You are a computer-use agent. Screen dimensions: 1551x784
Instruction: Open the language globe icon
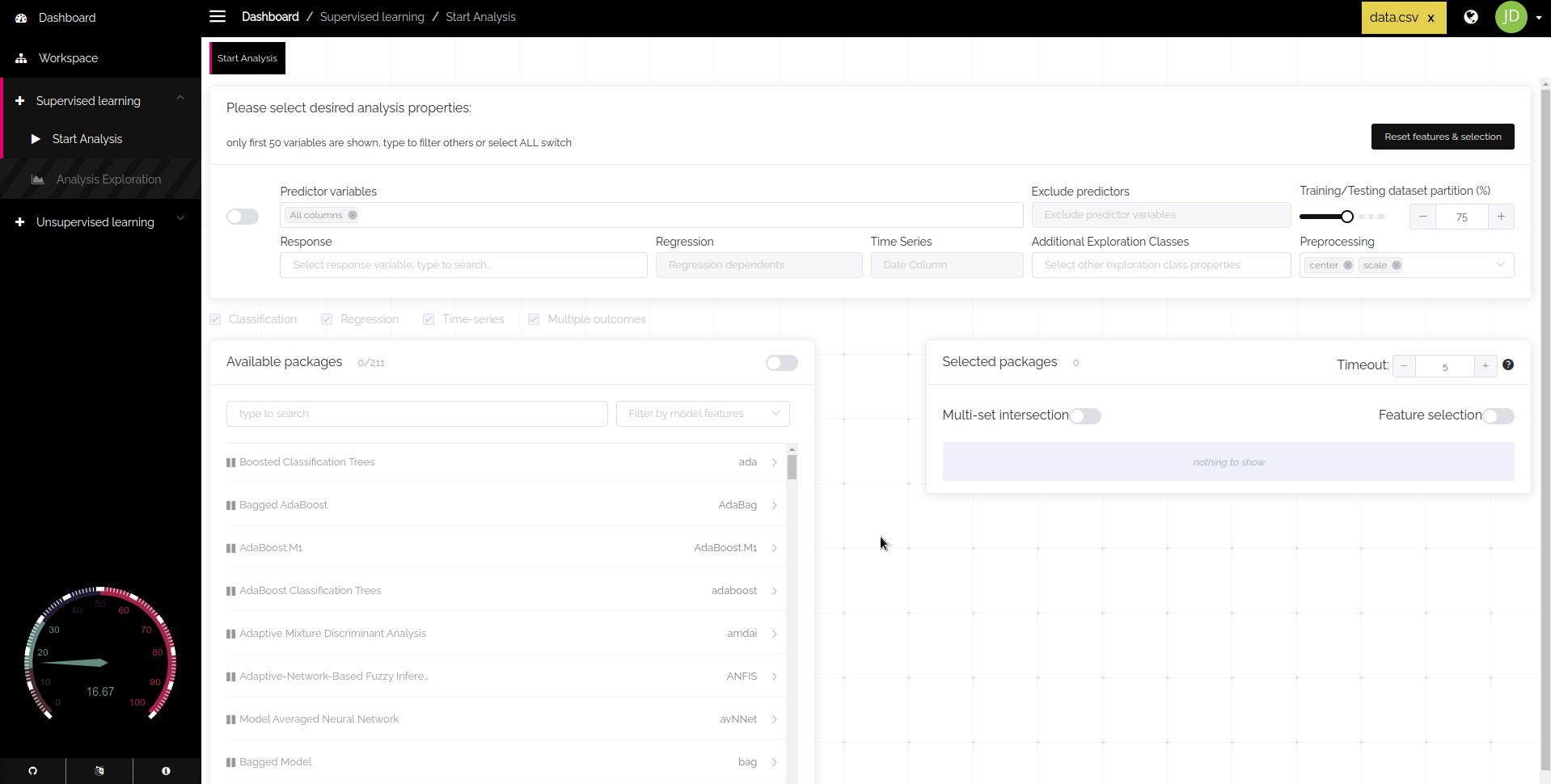tap(1471, 17)
